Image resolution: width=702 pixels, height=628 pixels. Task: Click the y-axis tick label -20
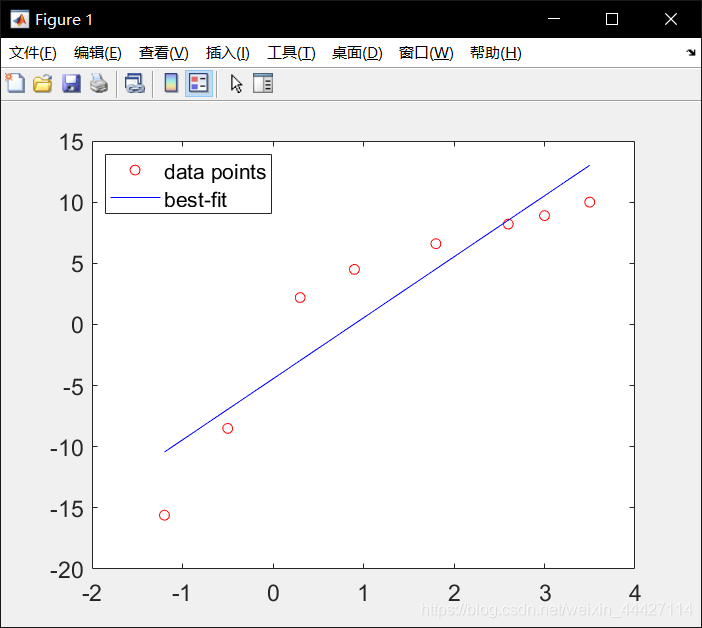click(x=67, y=570)
